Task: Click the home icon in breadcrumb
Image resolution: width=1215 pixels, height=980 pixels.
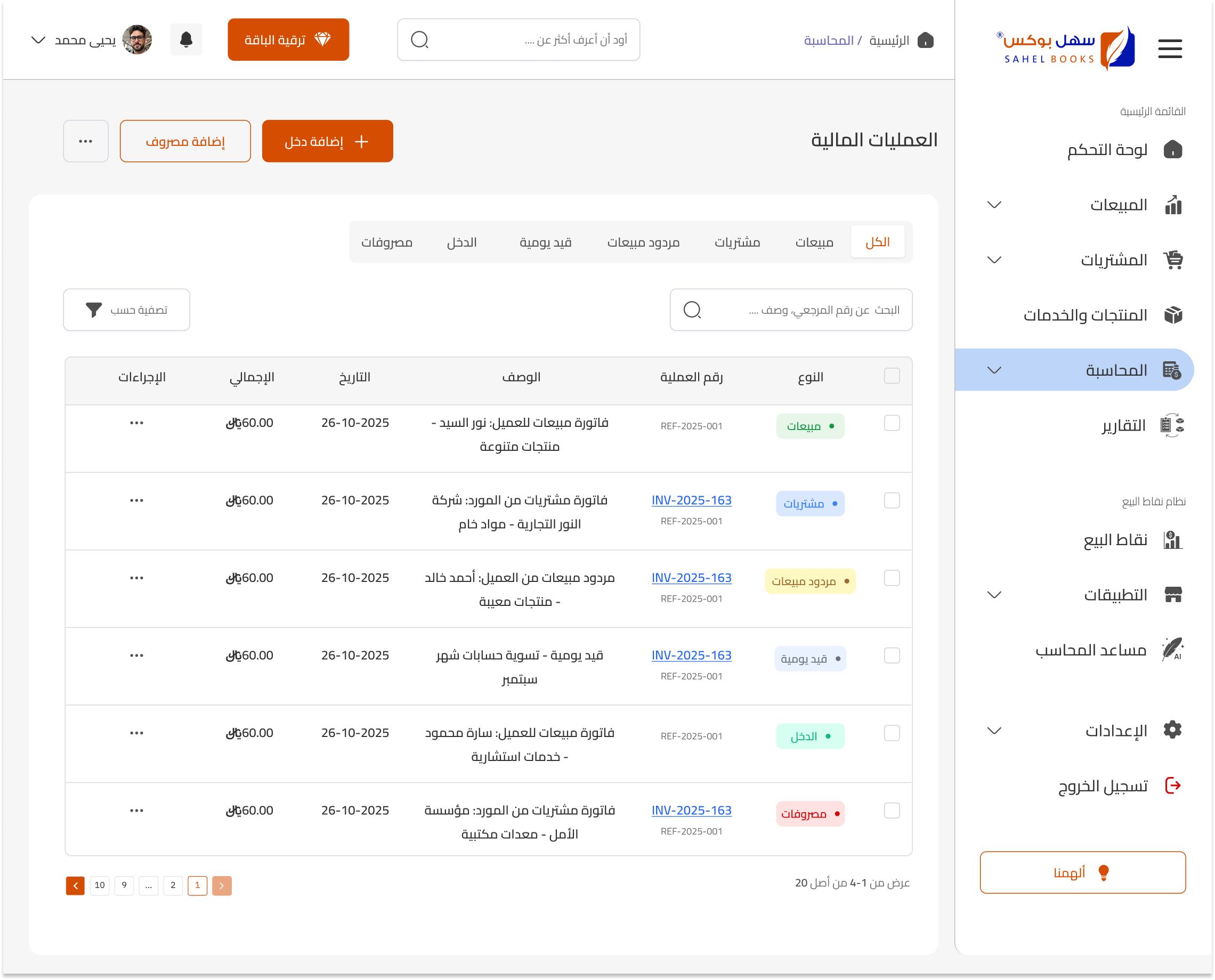Action: point(925,40)
